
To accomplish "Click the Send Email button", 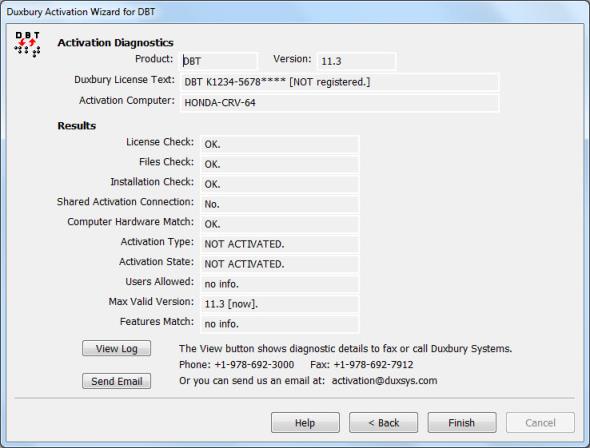I will pos(117,381).
